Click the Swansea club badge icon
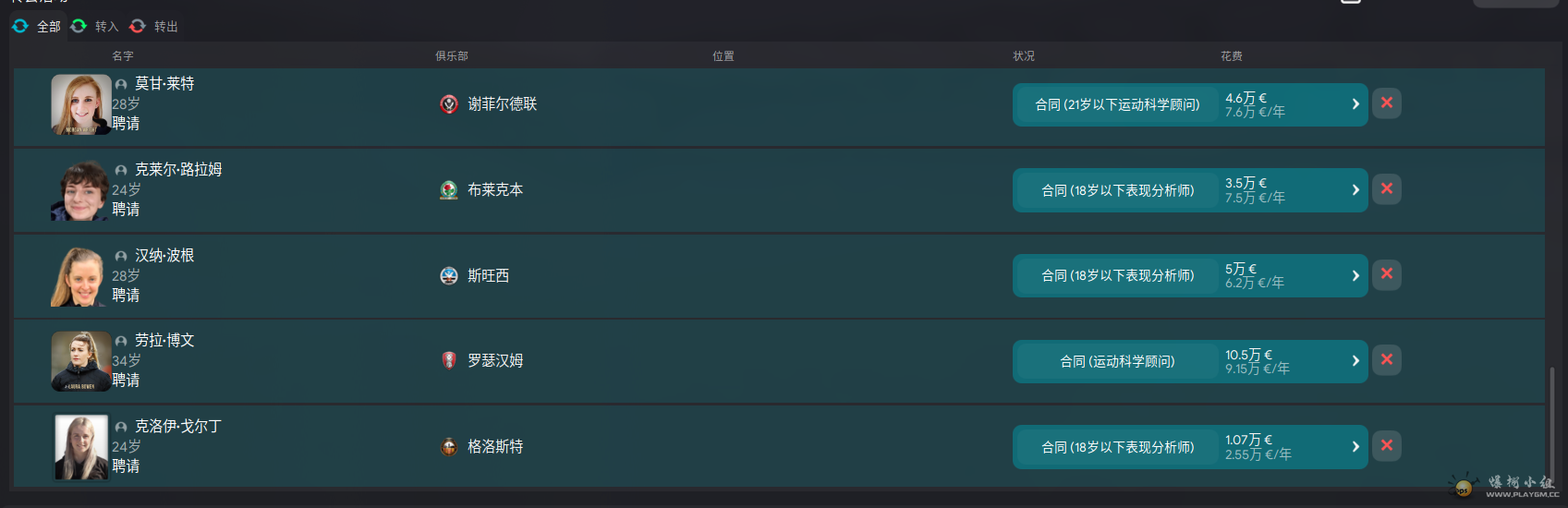1568x508 pixels. [449, 275]
